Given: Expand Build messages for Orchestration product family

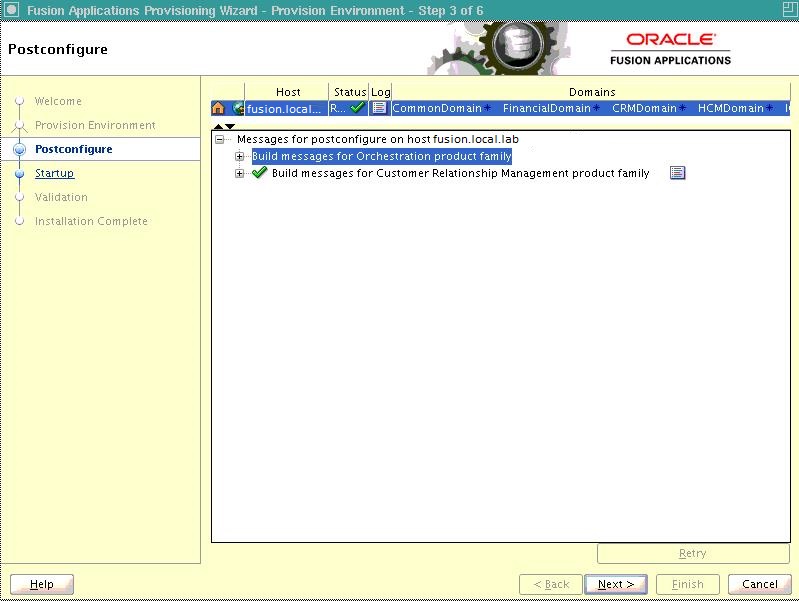Looking at the screenshot, I should (x=239, y=156).
